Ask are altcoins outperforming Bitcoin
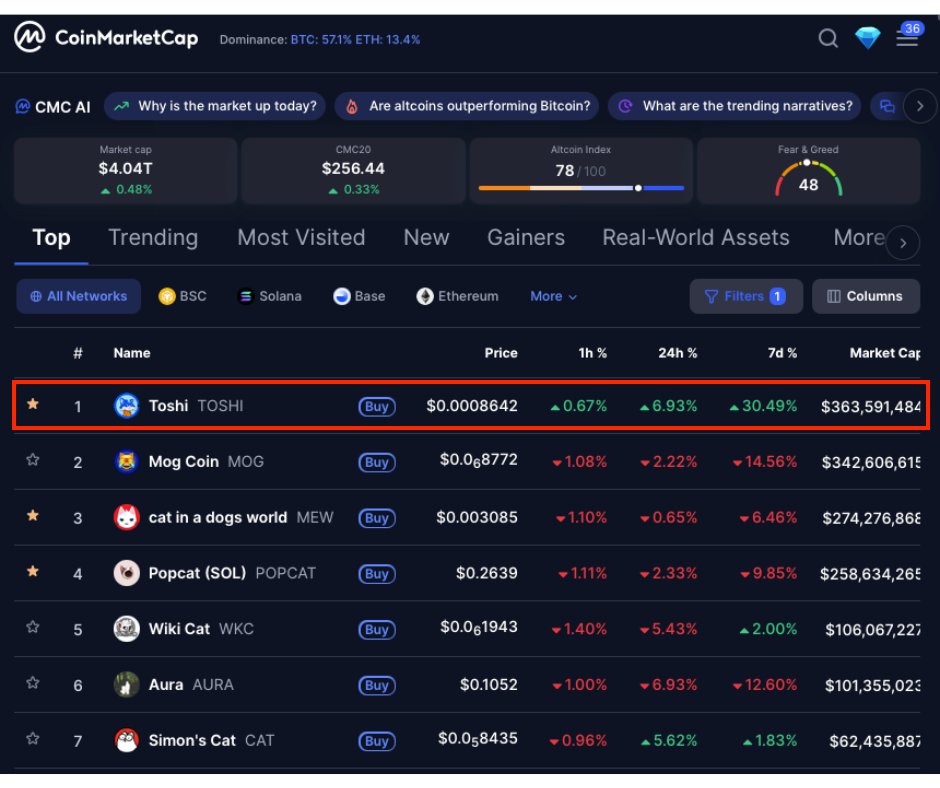 (x=467, y=106)
